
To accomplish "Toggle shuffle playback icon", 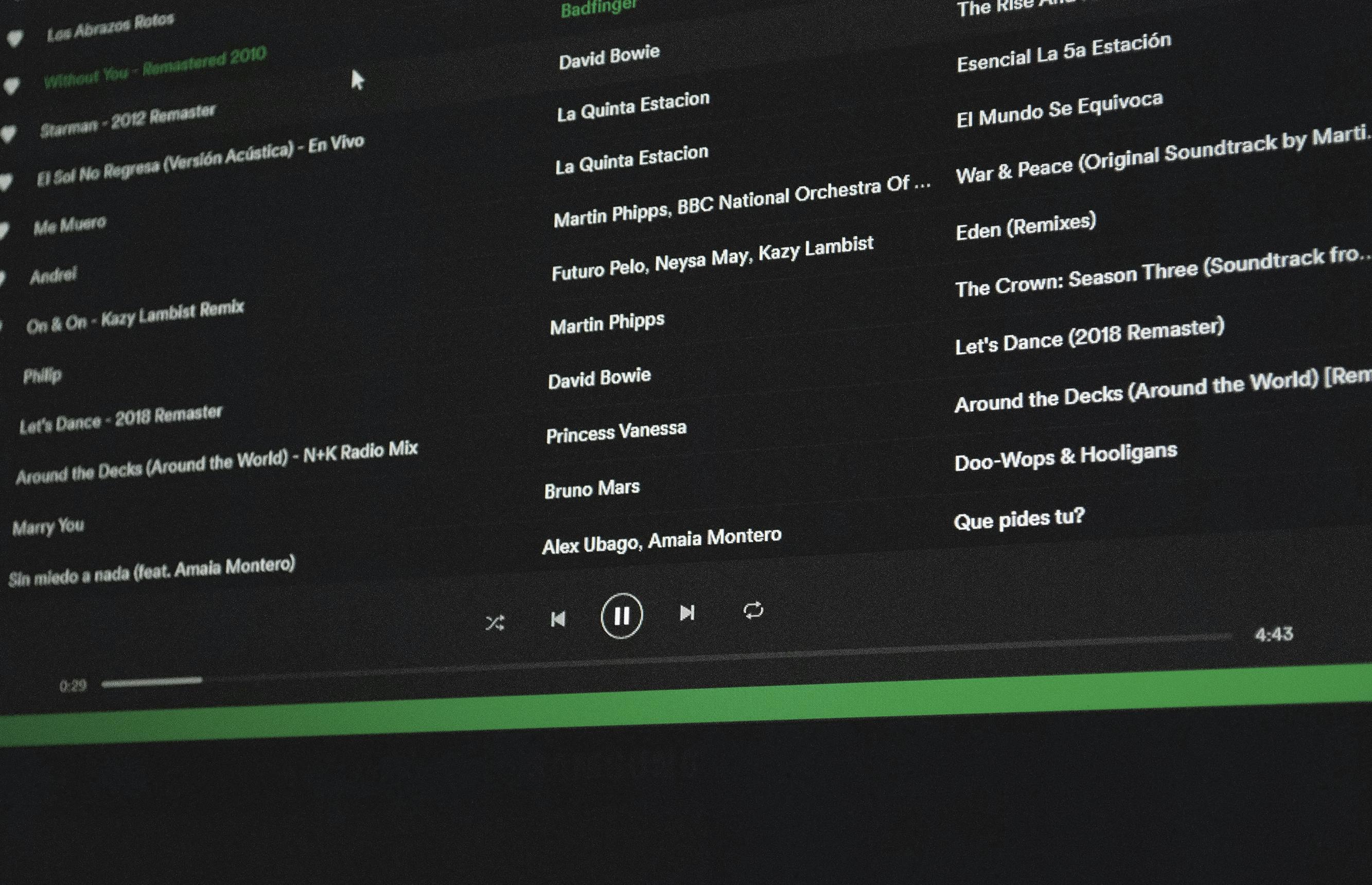I will tap(495, 623).
